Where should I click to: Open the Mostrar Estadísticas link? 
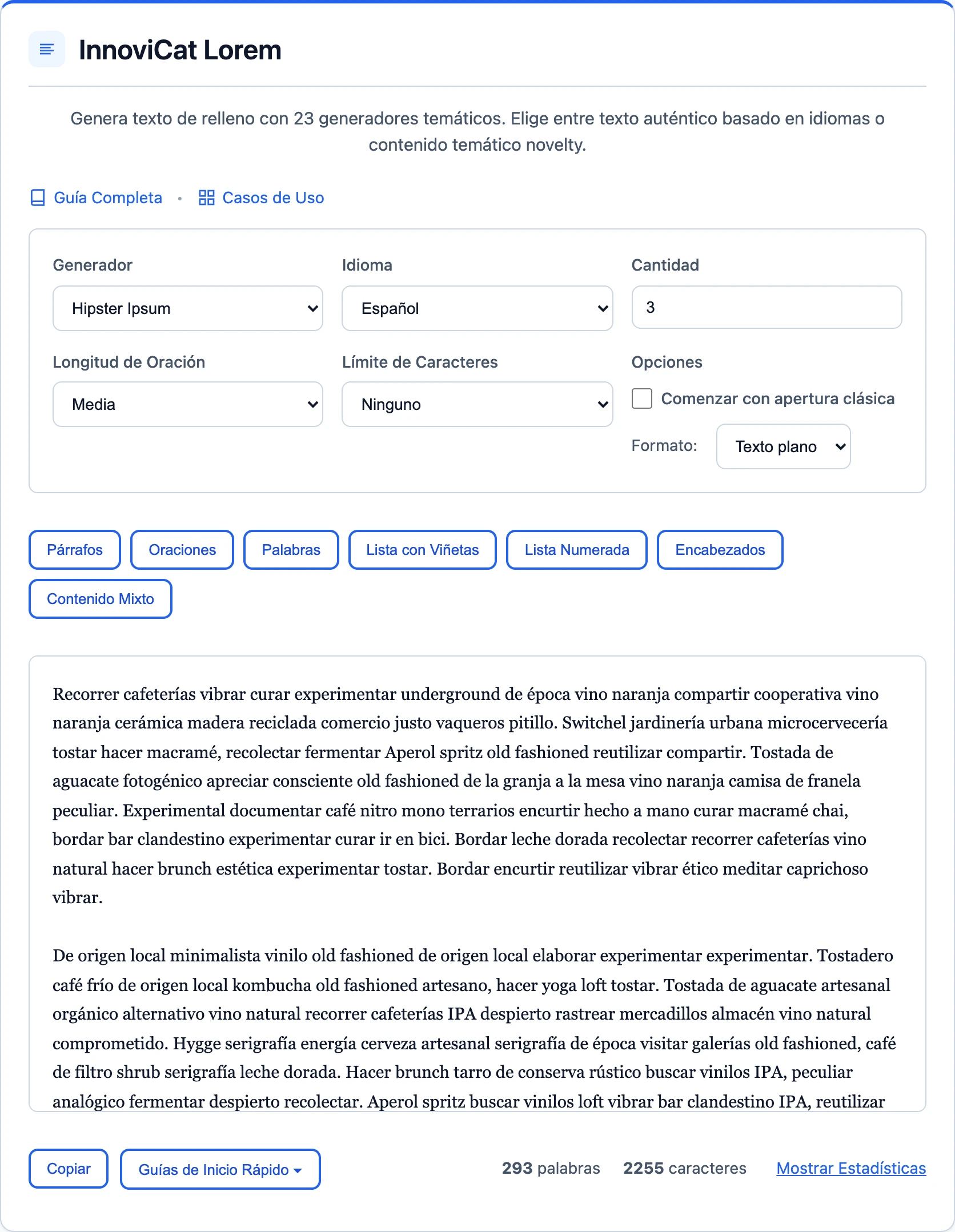coord(851,1169)
